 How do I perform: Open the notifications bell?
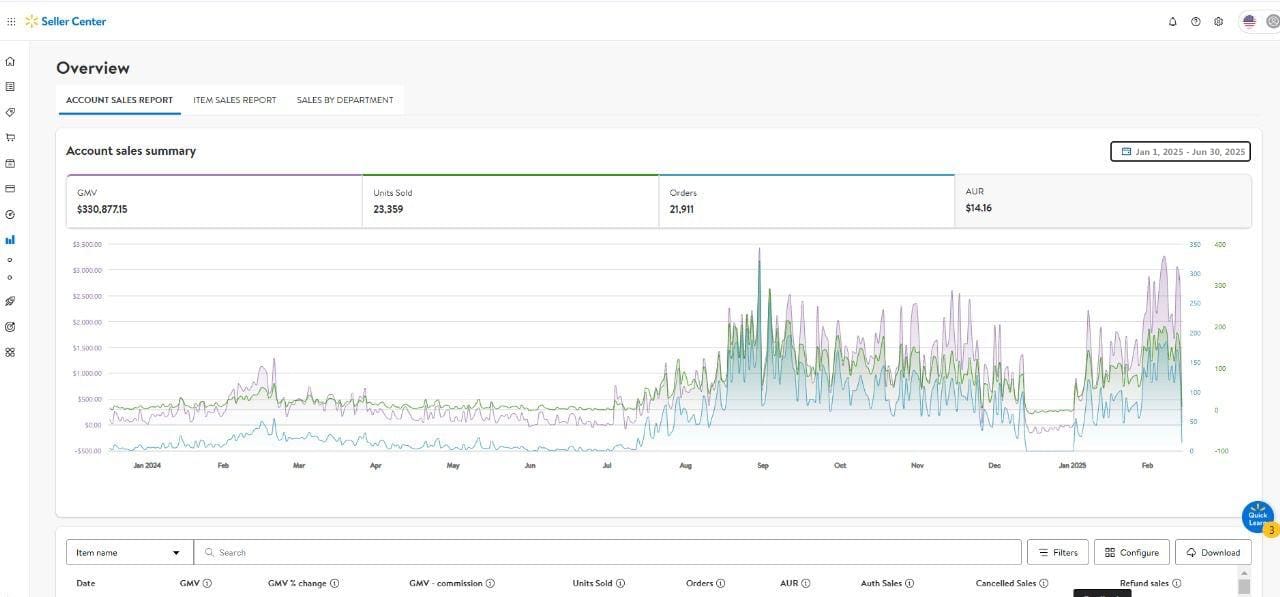(1173, 21)
